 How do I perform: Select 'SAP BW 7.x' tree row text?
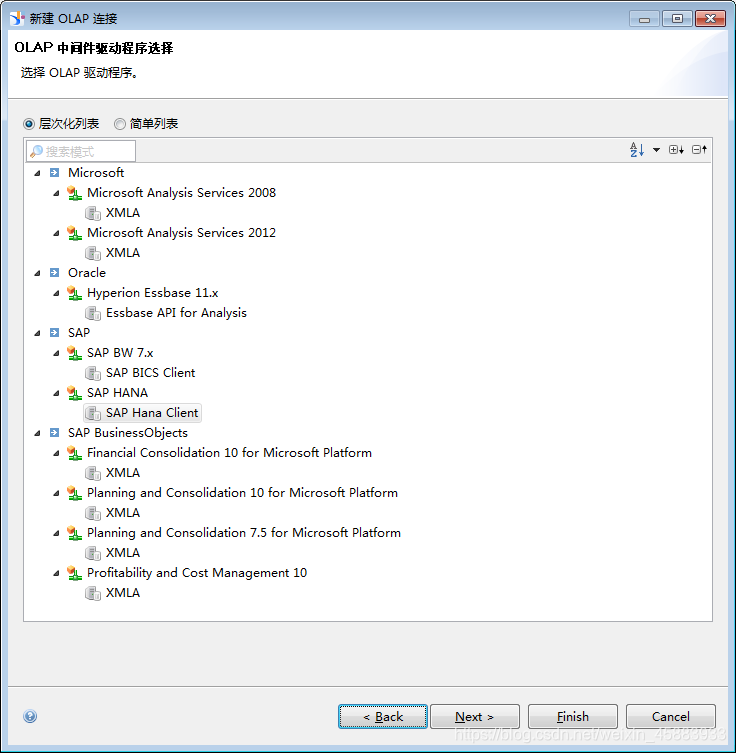(x=120, y=353)
